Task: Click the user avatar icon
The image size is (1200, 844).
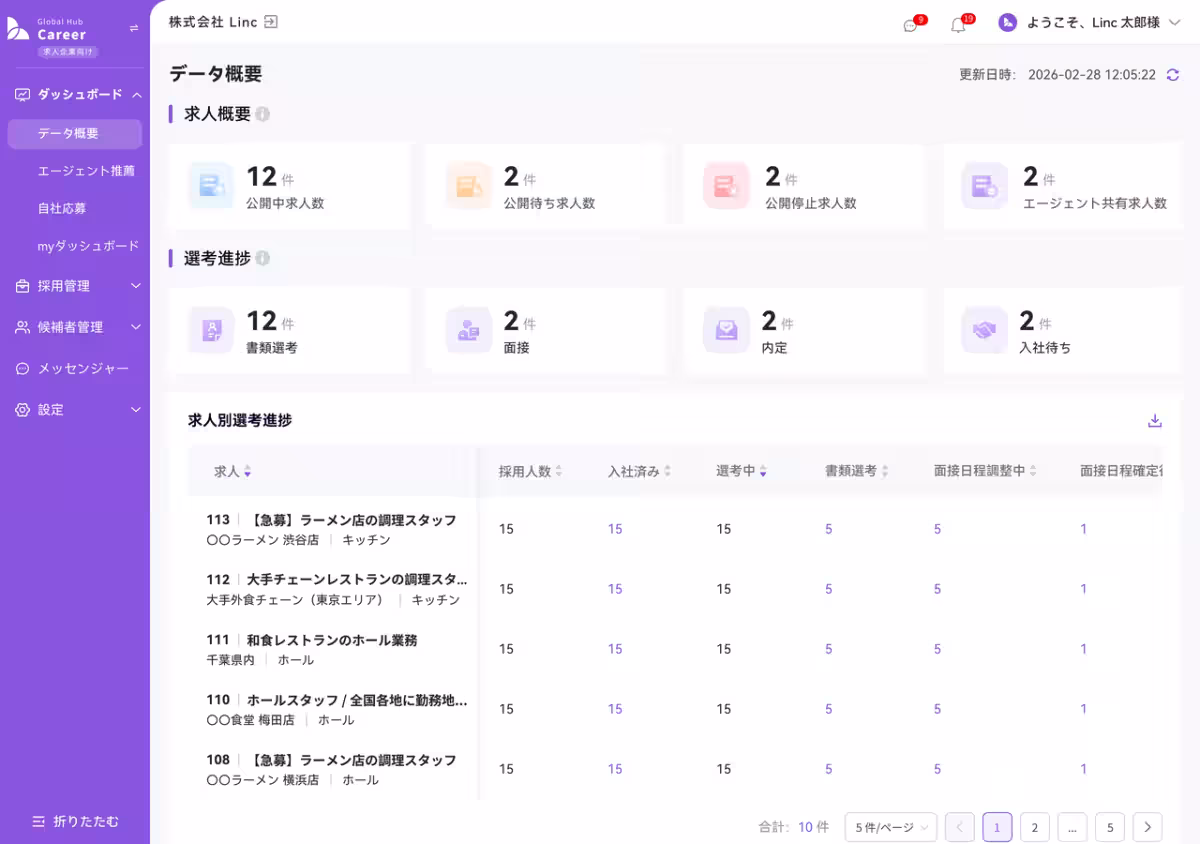Action: [1008, 22]
